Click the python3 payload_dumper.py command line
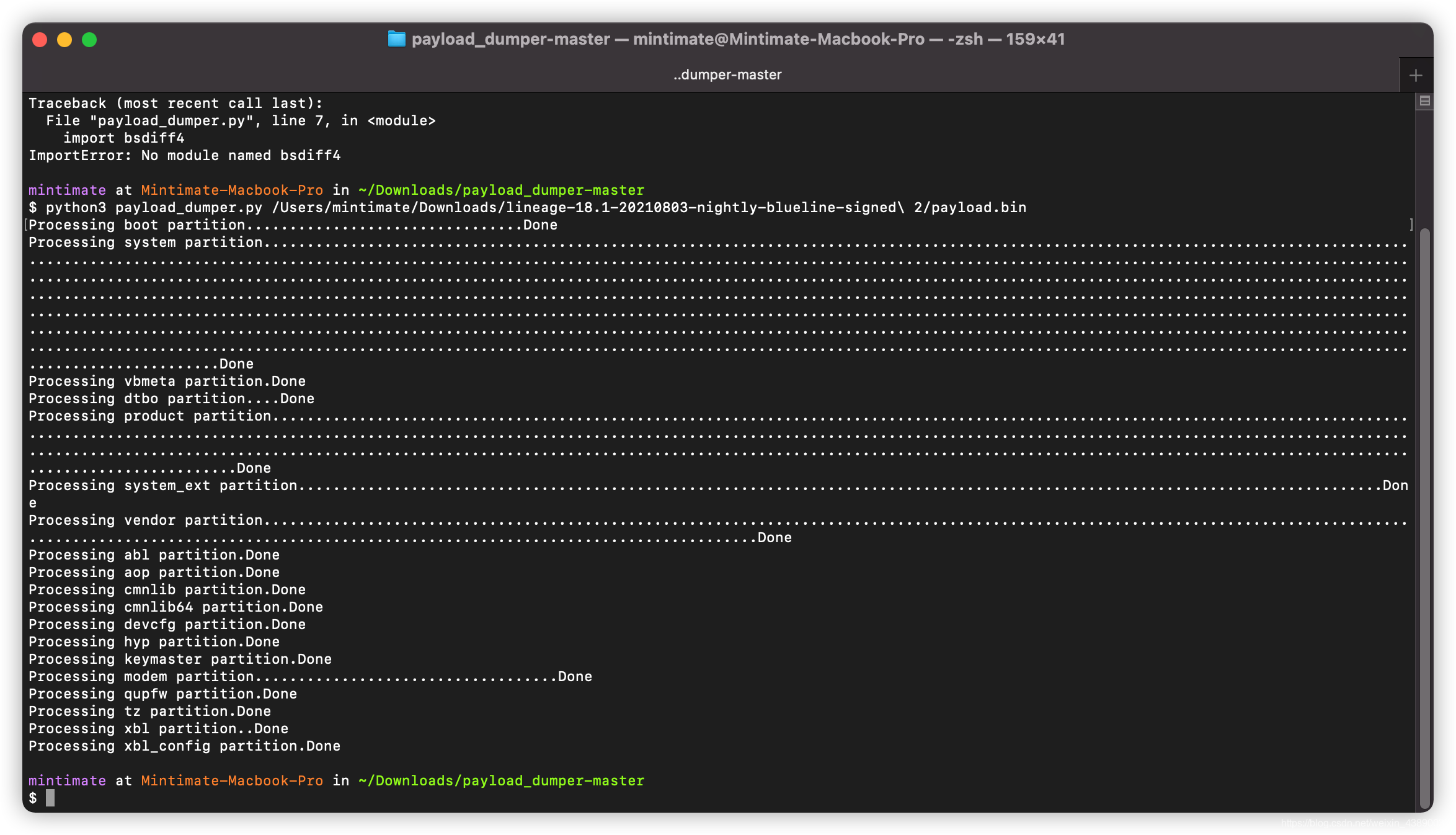This screenshot has height=835, width=1456. point(528,207)
